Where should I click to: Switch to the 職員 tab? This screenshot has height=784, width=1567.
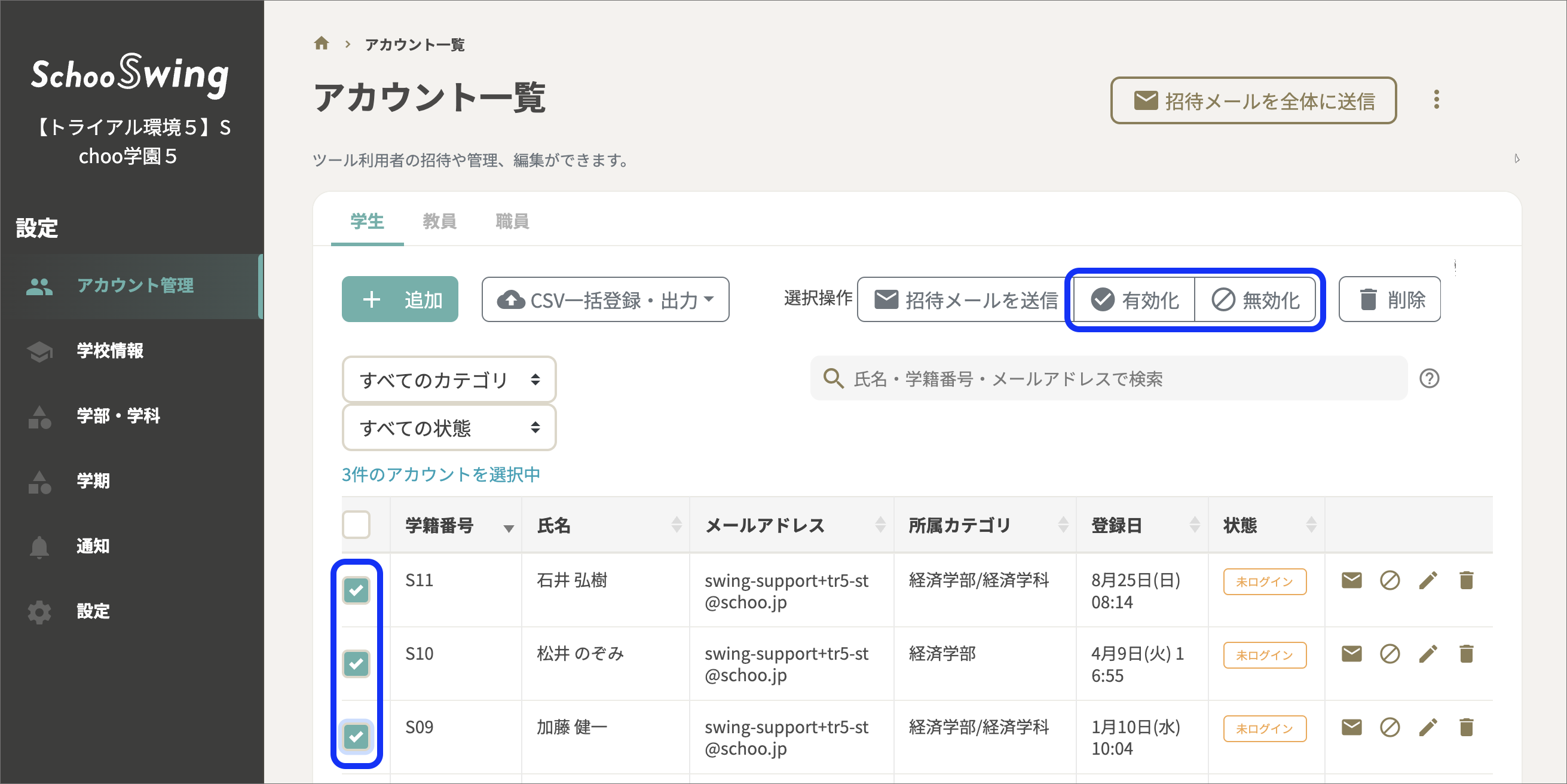(x=511, y=221)
